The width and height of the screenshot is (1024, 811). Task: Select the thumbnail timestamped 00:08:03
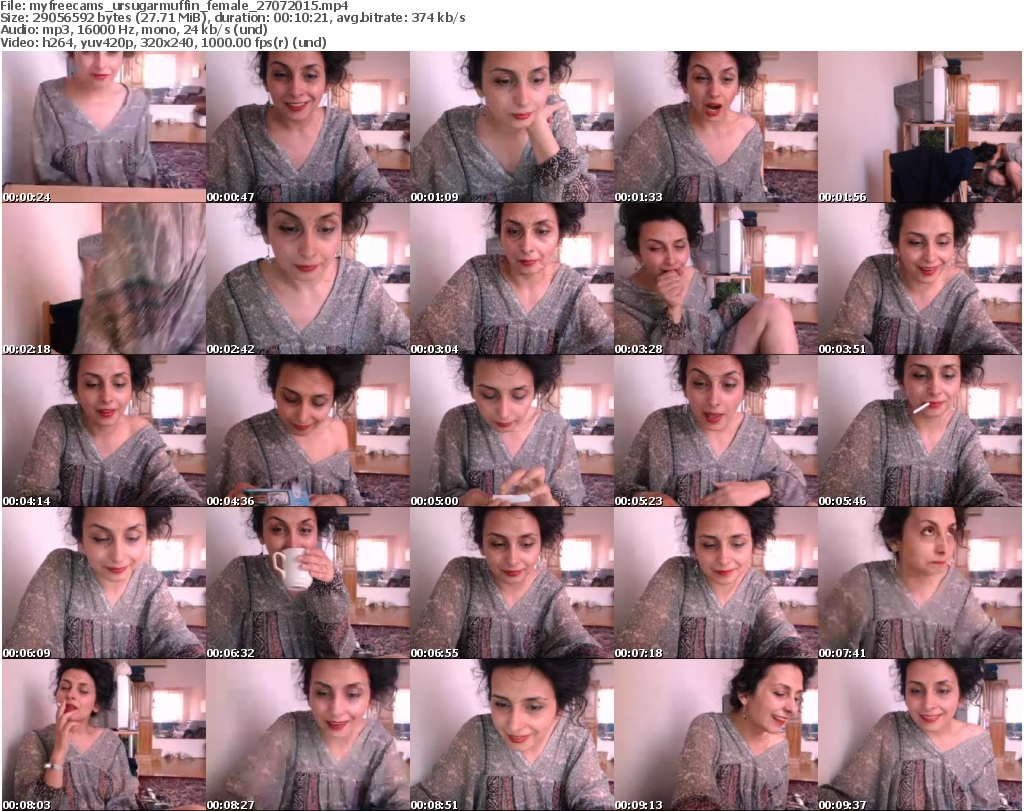point(104,735)
